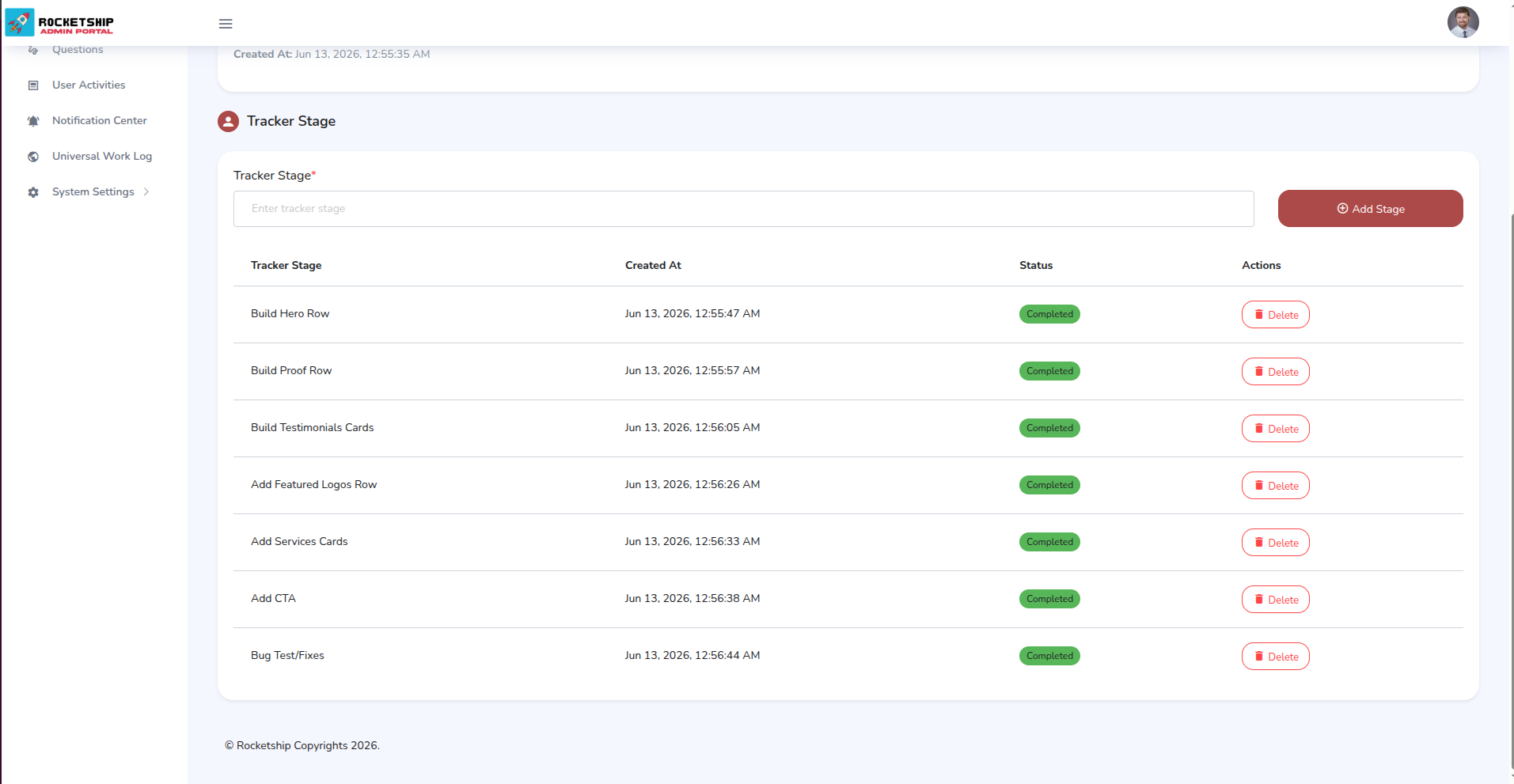Image resolution: width=1514 pixels, height=784 pixels.
Task: Delete the Build Testimonials Cards stage
Action: click(x=1275, y=429)
